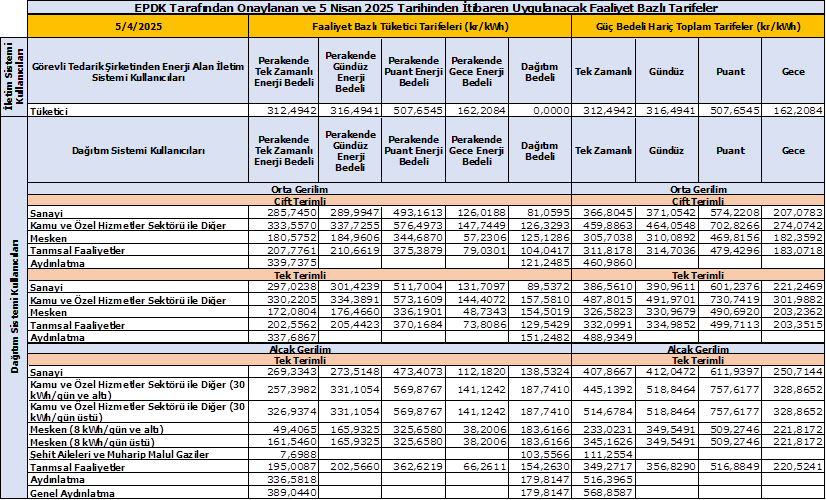Click the Faaliyet Bazlı Tüketici Tarifeleri header

coord(410,27)
